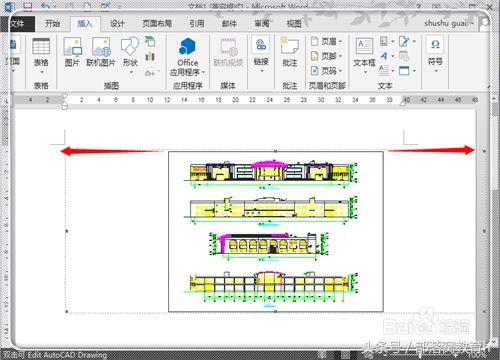500x360 pixels.
Task: Click the tab selector box left of the ruler
Action: (x=6, y=100)
